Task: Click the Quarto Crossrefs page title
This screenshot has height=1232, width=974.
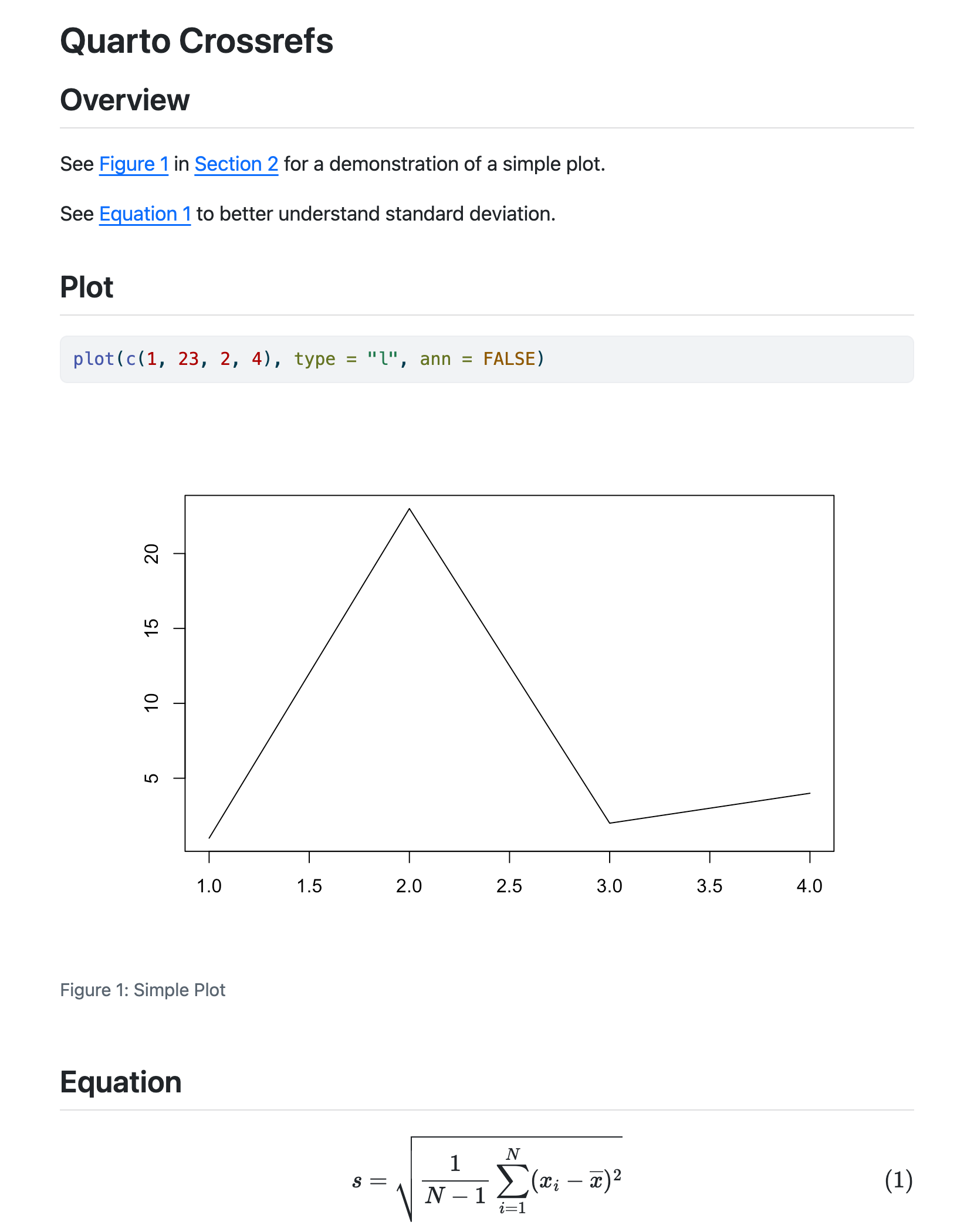Action: pos(197,41)
